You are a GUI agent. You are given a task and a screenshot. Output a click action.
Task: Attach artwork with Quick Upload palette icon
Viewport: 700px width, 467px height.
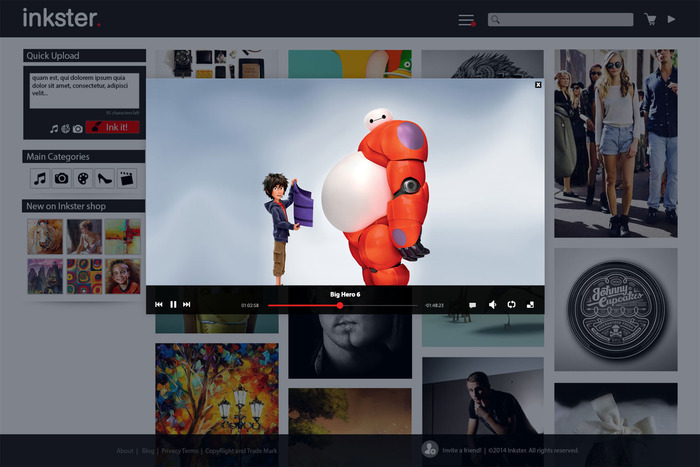[x=66, y=129]
